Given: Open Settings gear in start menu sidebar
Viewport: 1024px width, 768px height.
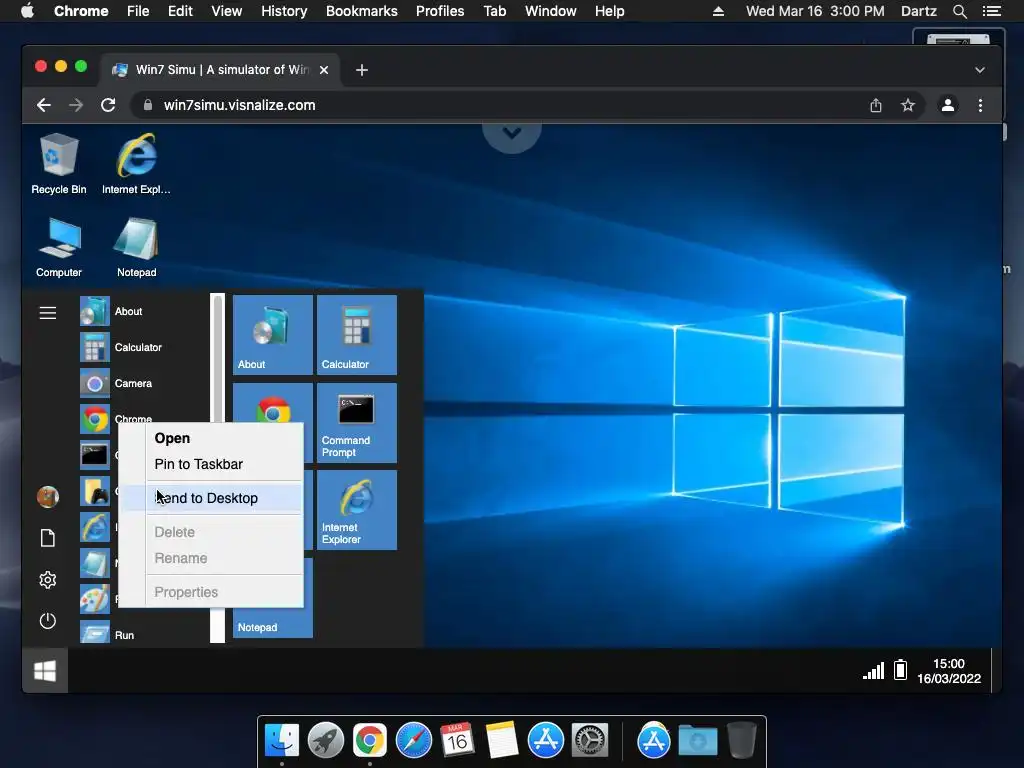Looking at the screenshot, I should [x=48, y=580].
